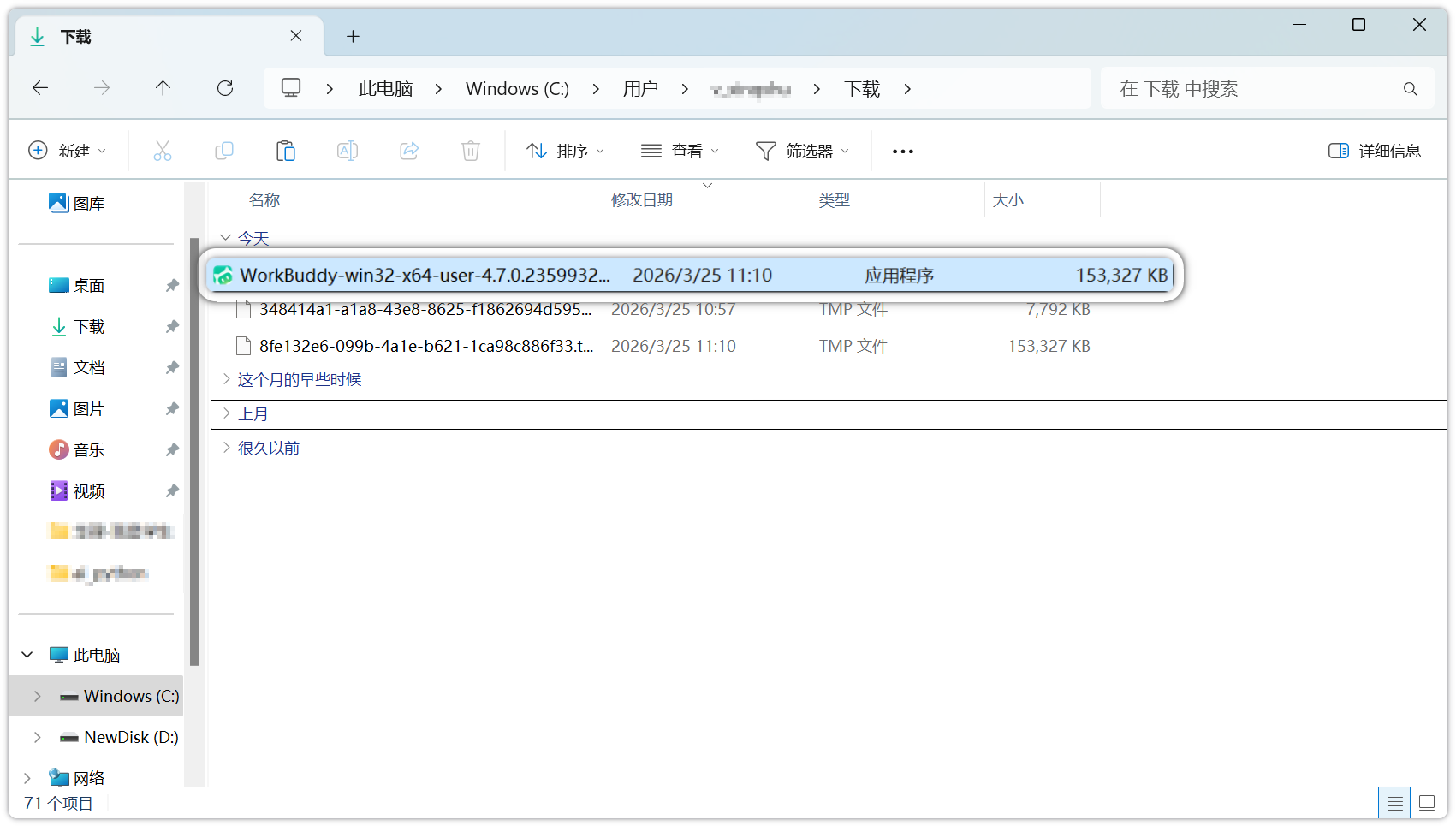Toggle the 详细信息 details pane

pos(1375,152)
